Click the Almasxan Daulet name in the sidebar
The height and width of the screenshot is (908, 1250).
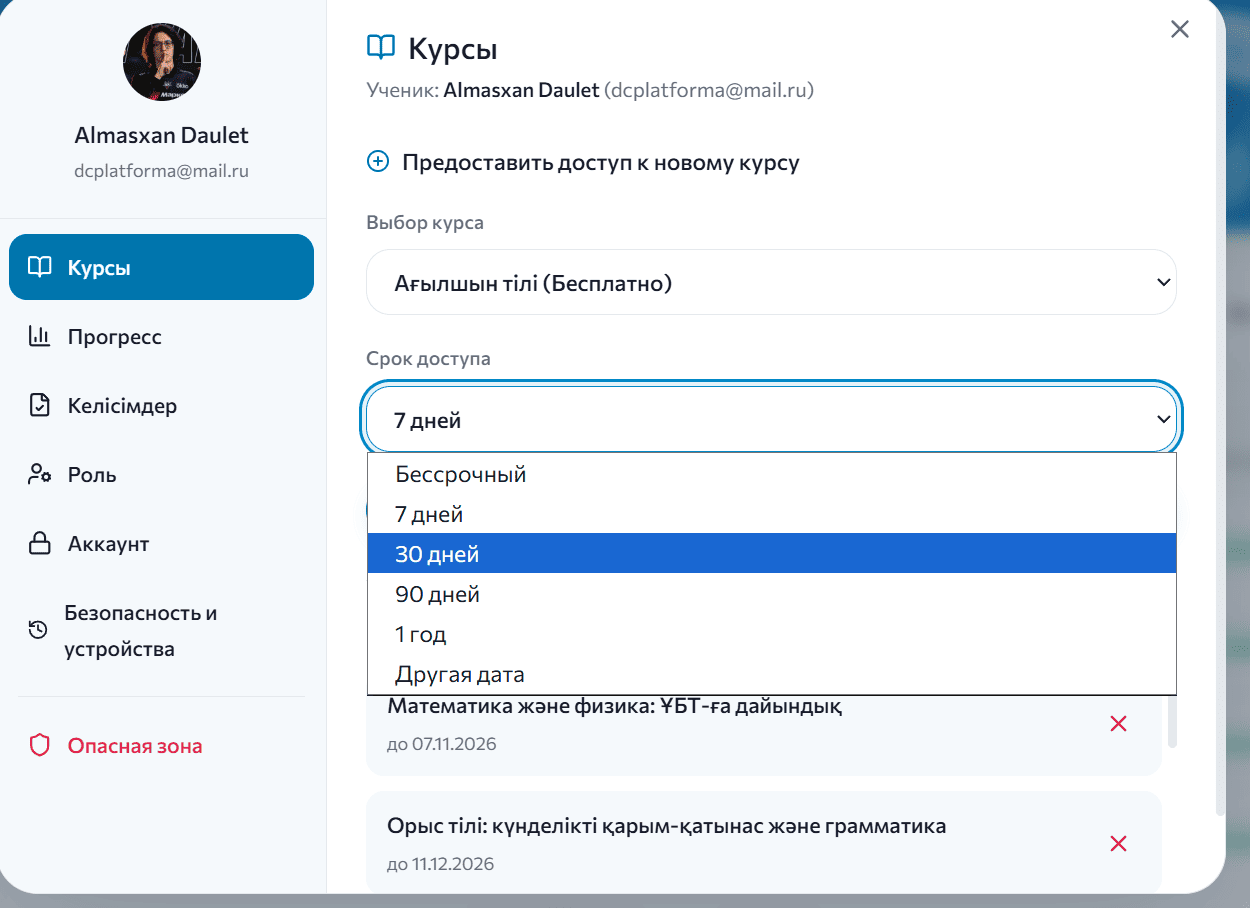pos(161,135)
